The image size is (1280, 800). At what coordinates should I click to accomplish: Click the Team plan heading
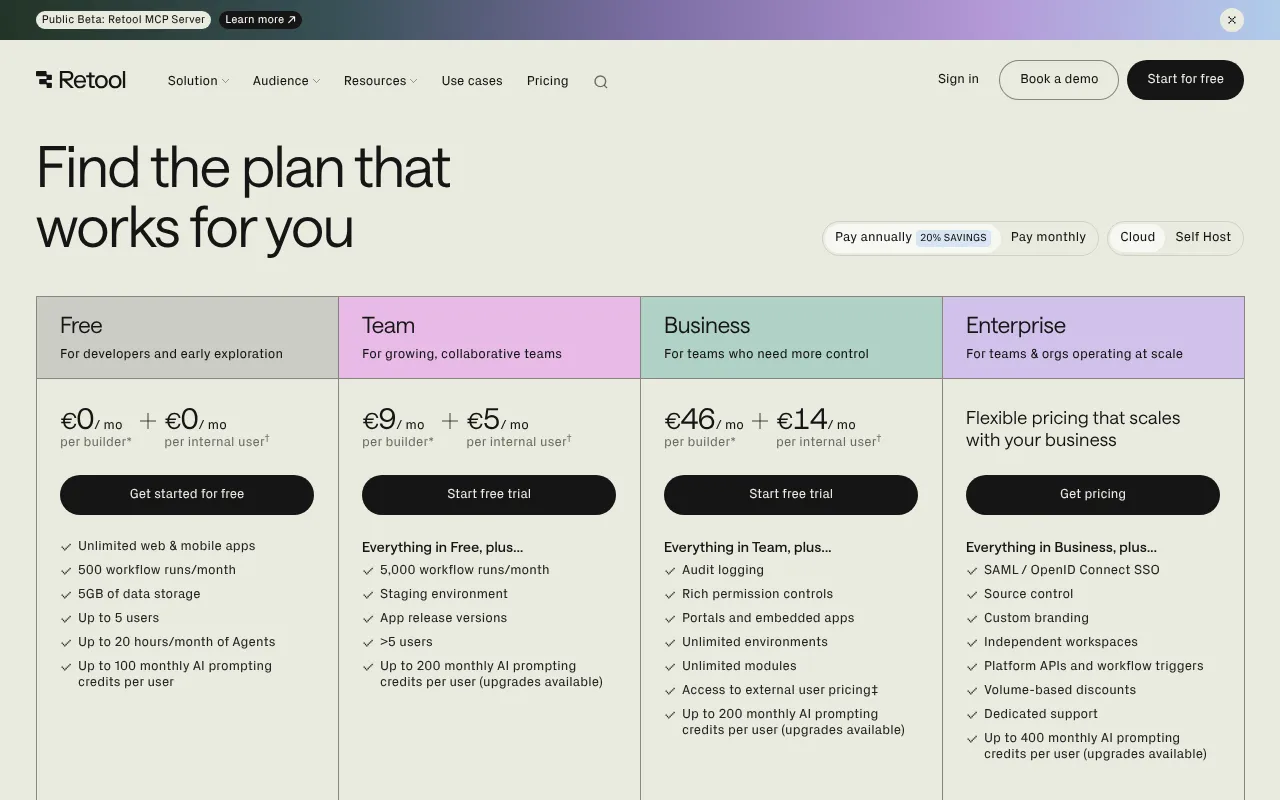[x=388, y=326]
